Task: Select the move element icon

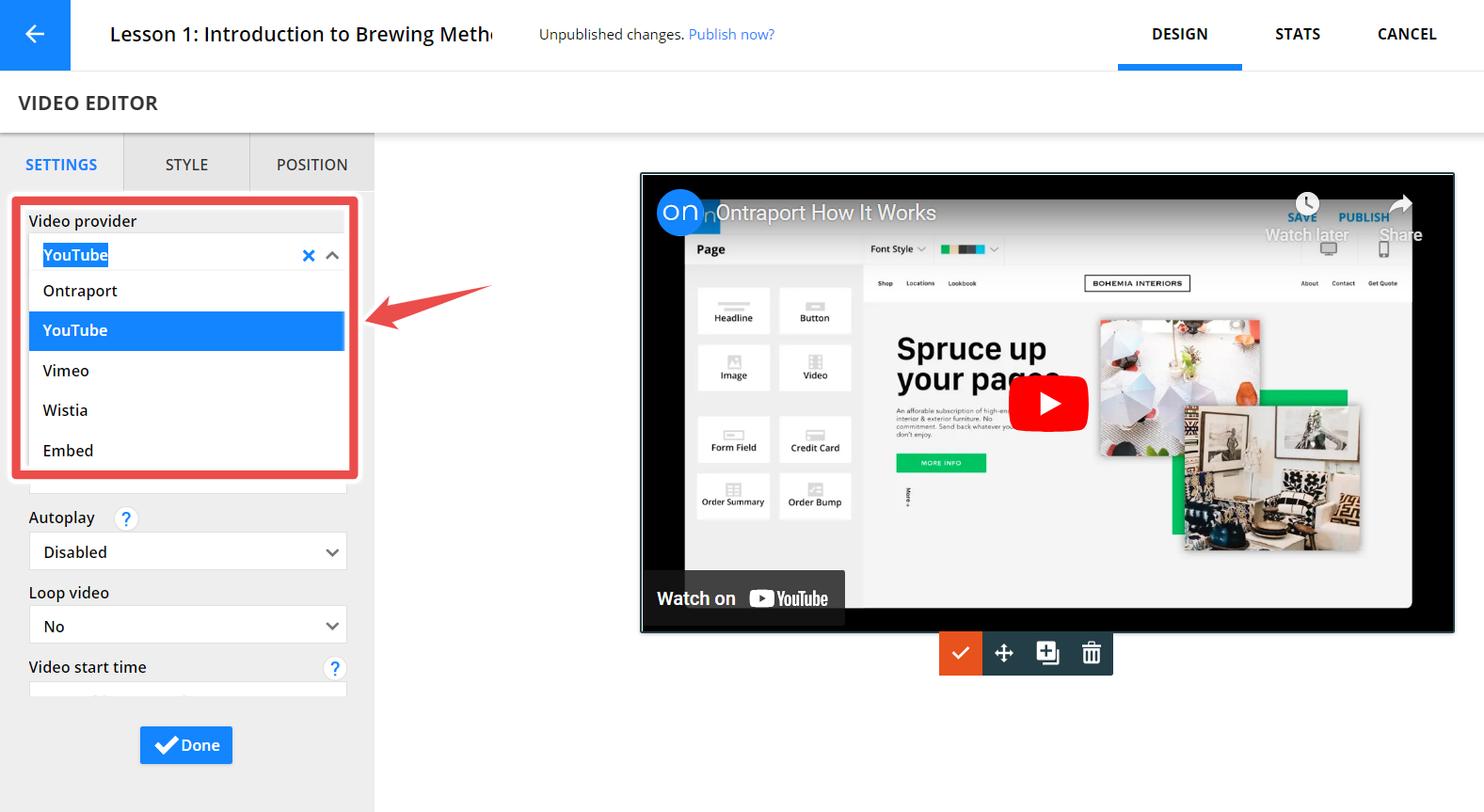Action: [1004, 653]
